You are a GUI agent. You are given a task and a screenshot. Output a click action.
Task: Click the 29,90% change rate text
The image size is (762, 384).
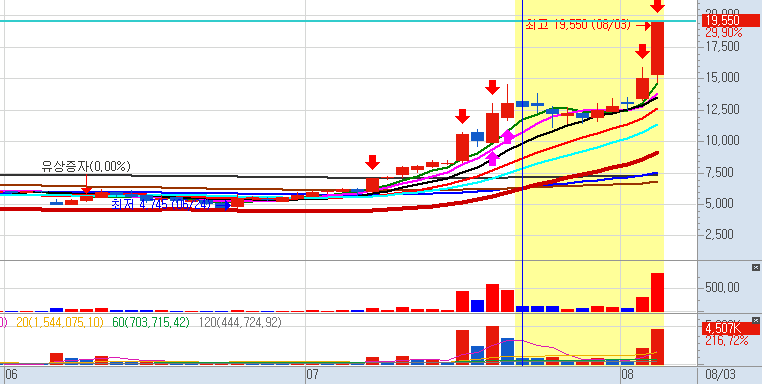coord(724,33)
